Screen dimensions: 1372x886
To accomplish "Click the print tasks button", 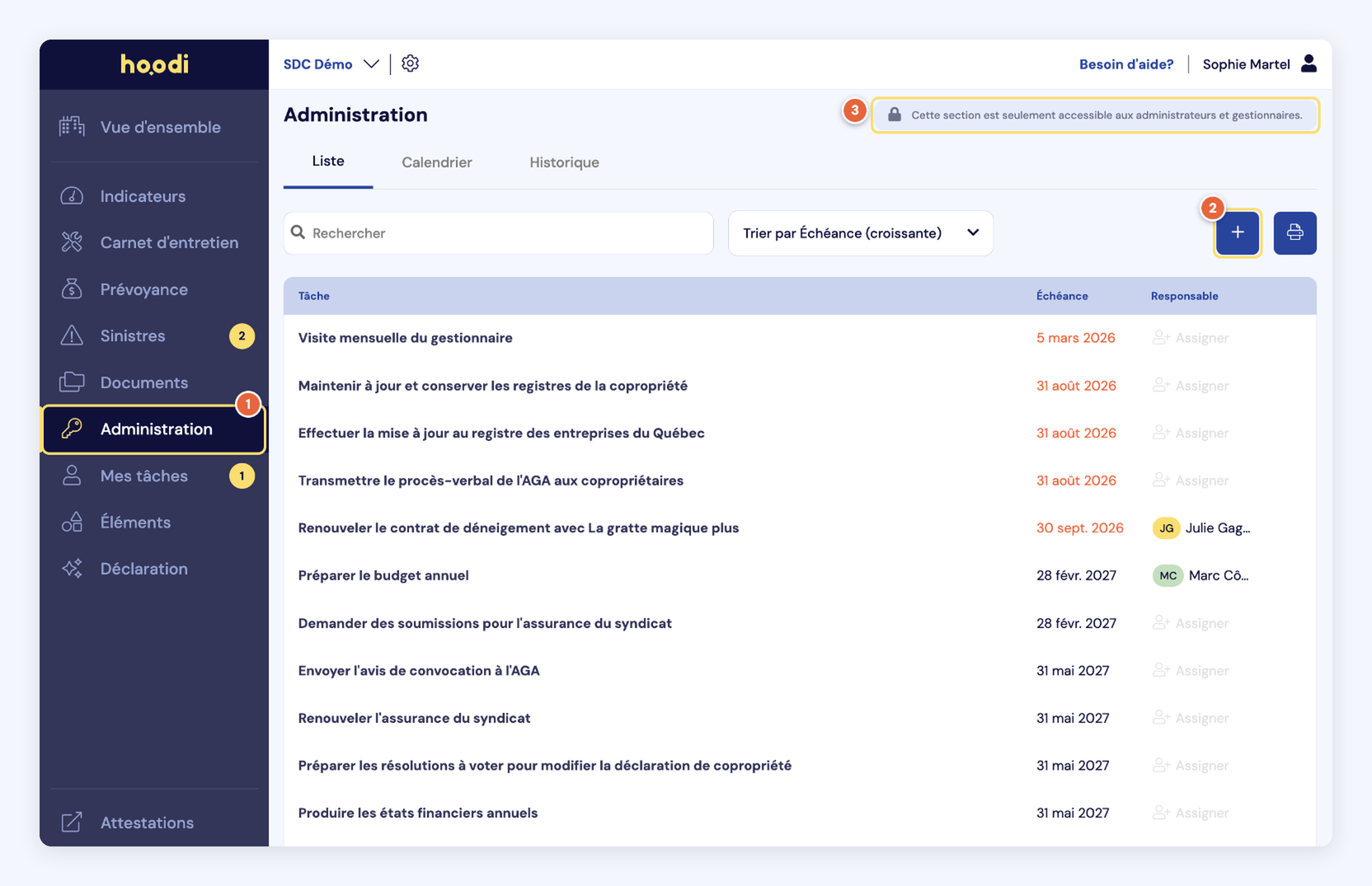I will tap(1294, 233).
